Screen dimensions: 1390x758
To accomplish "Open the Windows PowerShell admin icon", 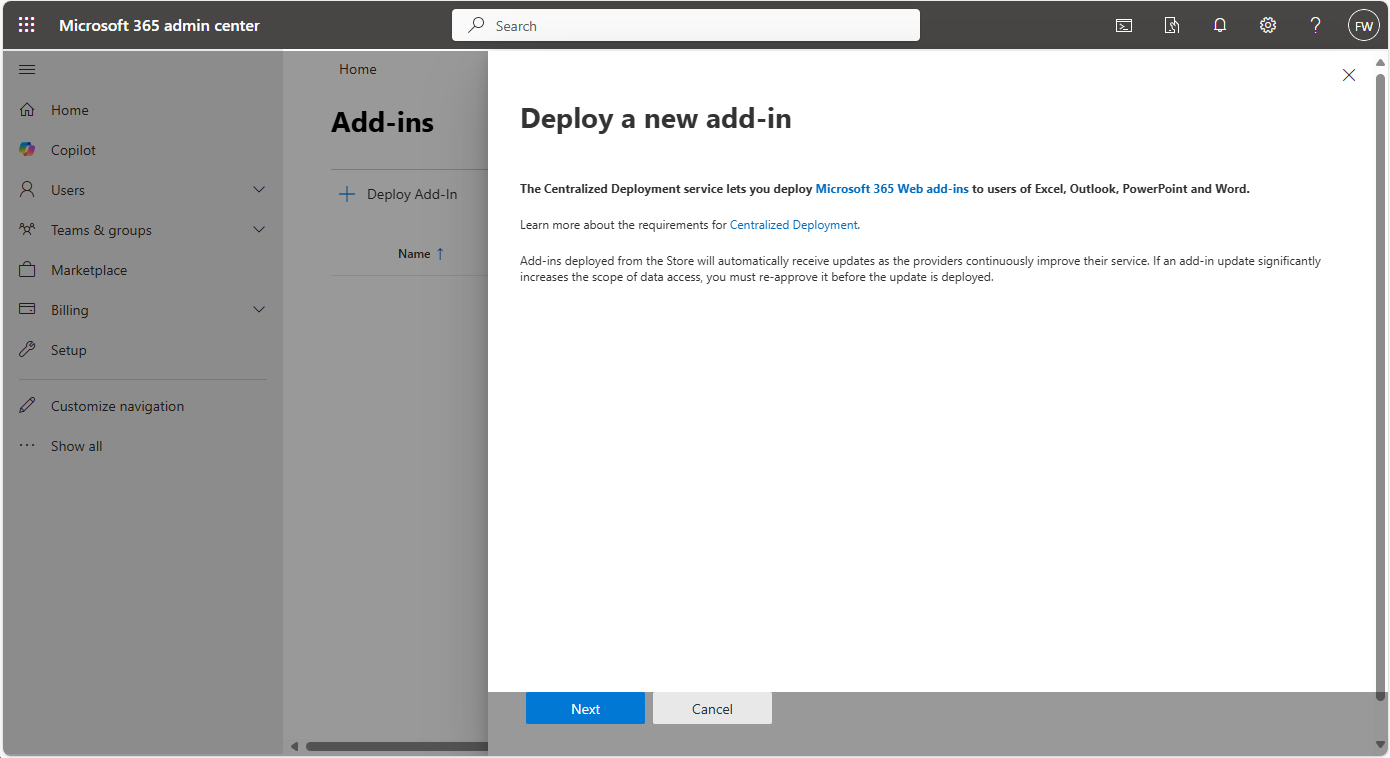I will (x=1123, y=25).
